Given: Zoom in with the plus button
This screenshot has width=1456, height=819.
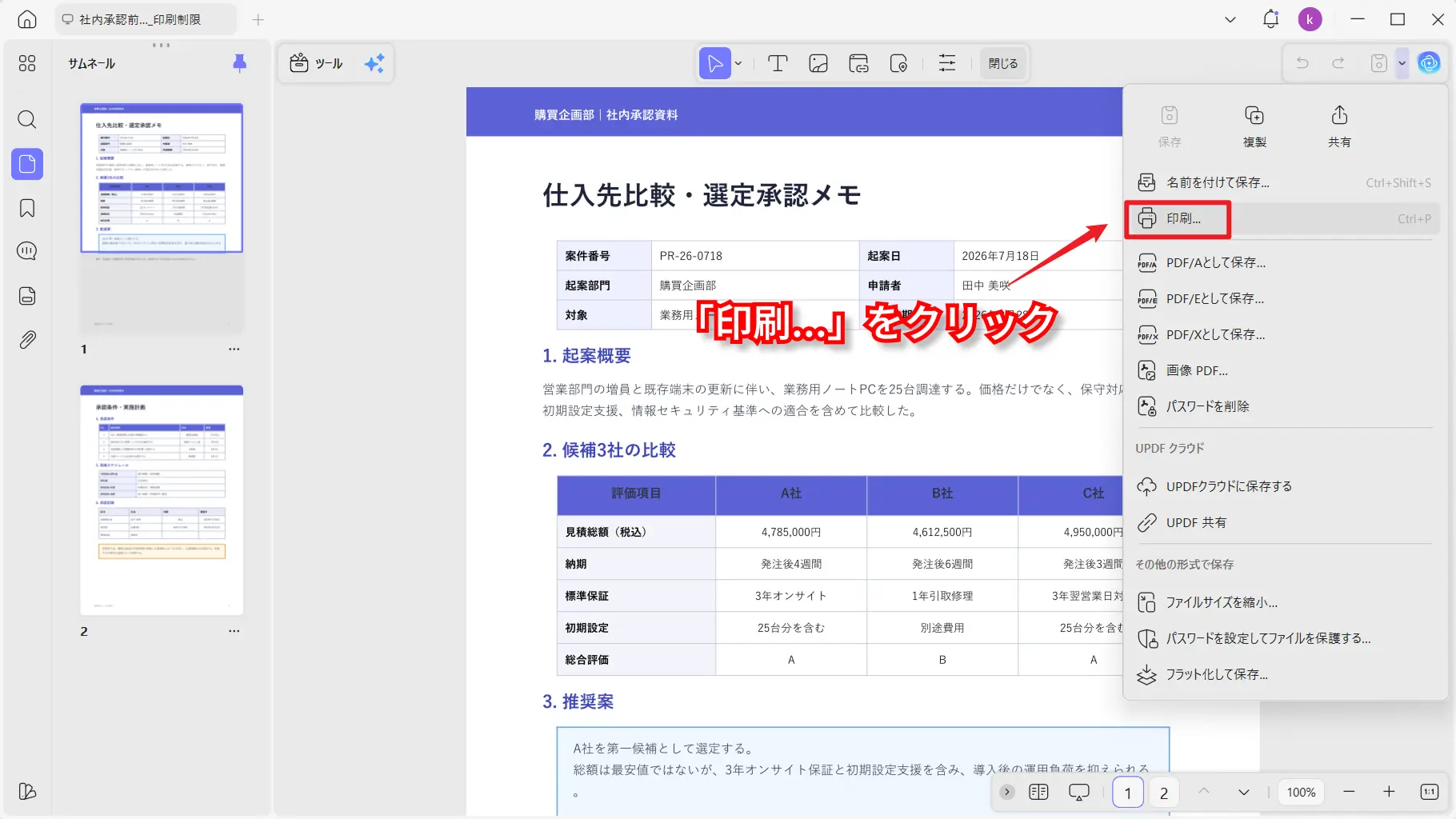Looking at the screenshot, I should (x=1389, y=792).
